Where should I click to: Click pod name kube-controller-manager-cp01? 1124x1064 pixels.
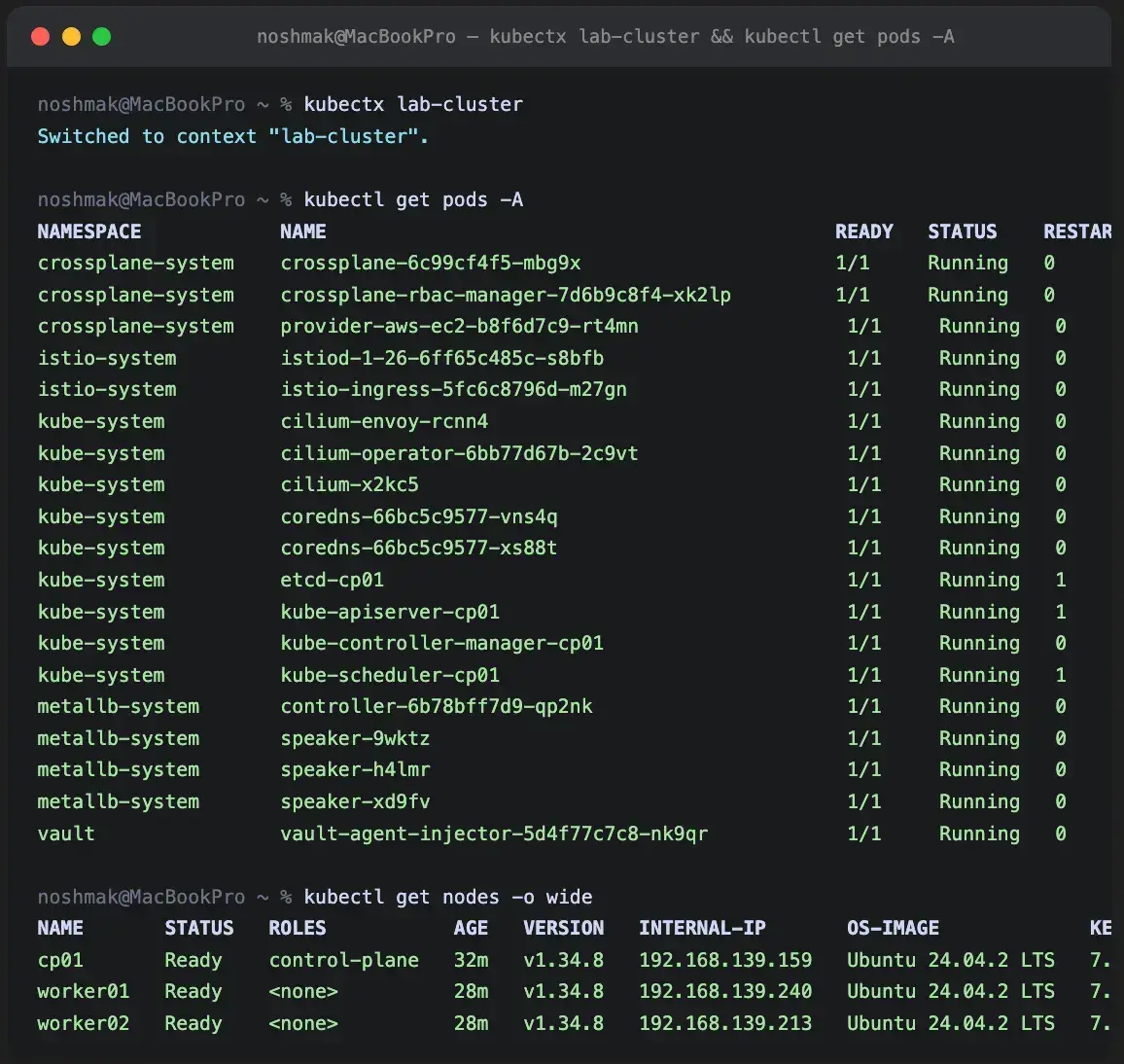[441, 643]
